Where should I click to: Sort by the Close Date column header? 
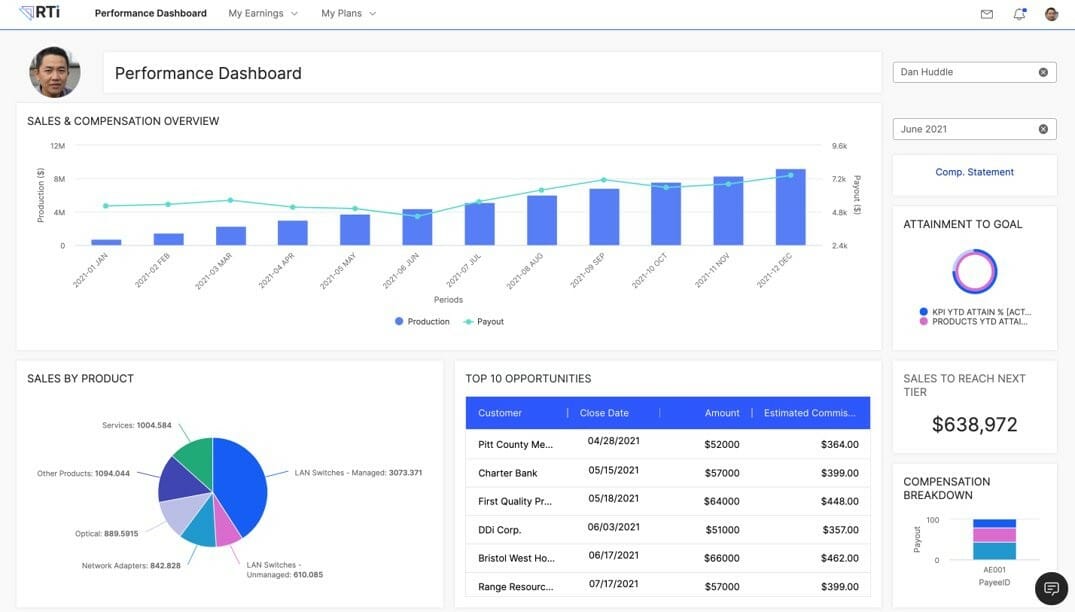(604, 413)
